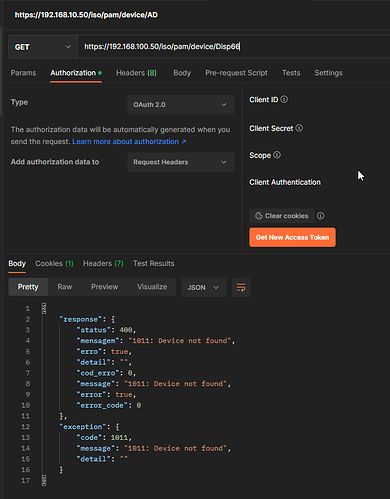Click the Scope info icon
The image size is (390, 499).
click(x=277, y=155)
